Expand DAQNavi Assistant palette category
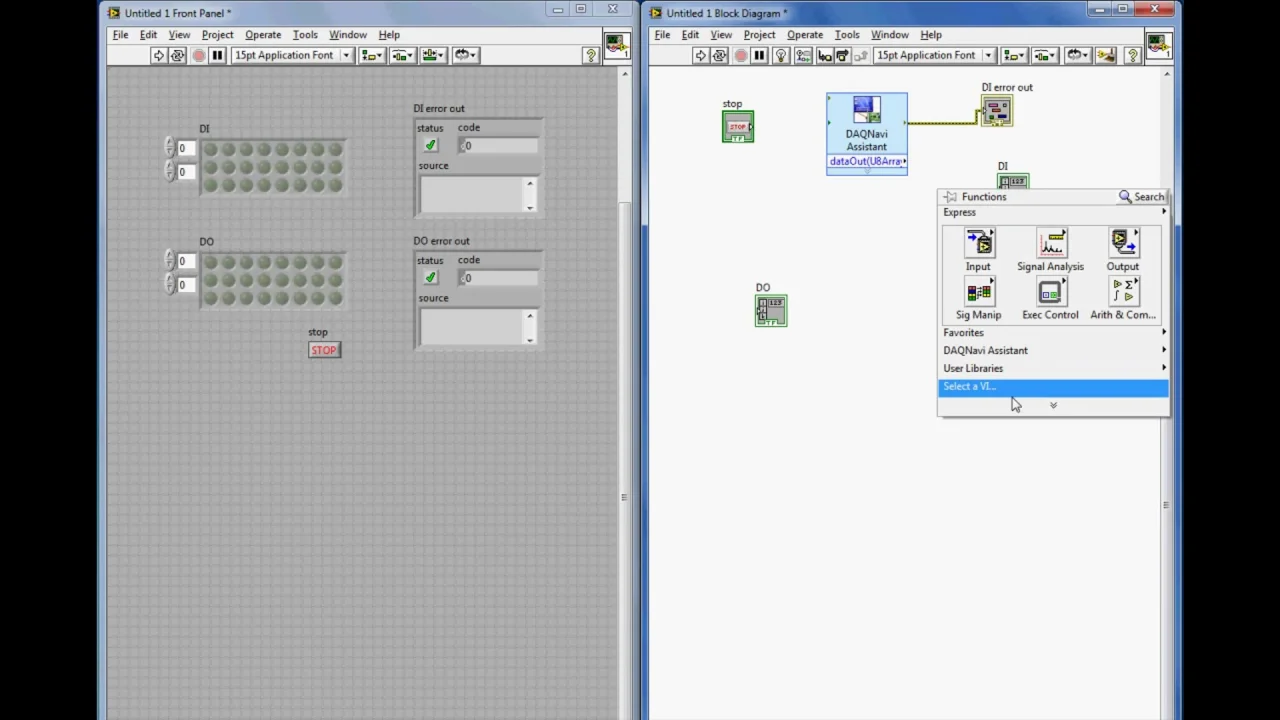Screen dimensions: 1280x720 pos(1053,350)
